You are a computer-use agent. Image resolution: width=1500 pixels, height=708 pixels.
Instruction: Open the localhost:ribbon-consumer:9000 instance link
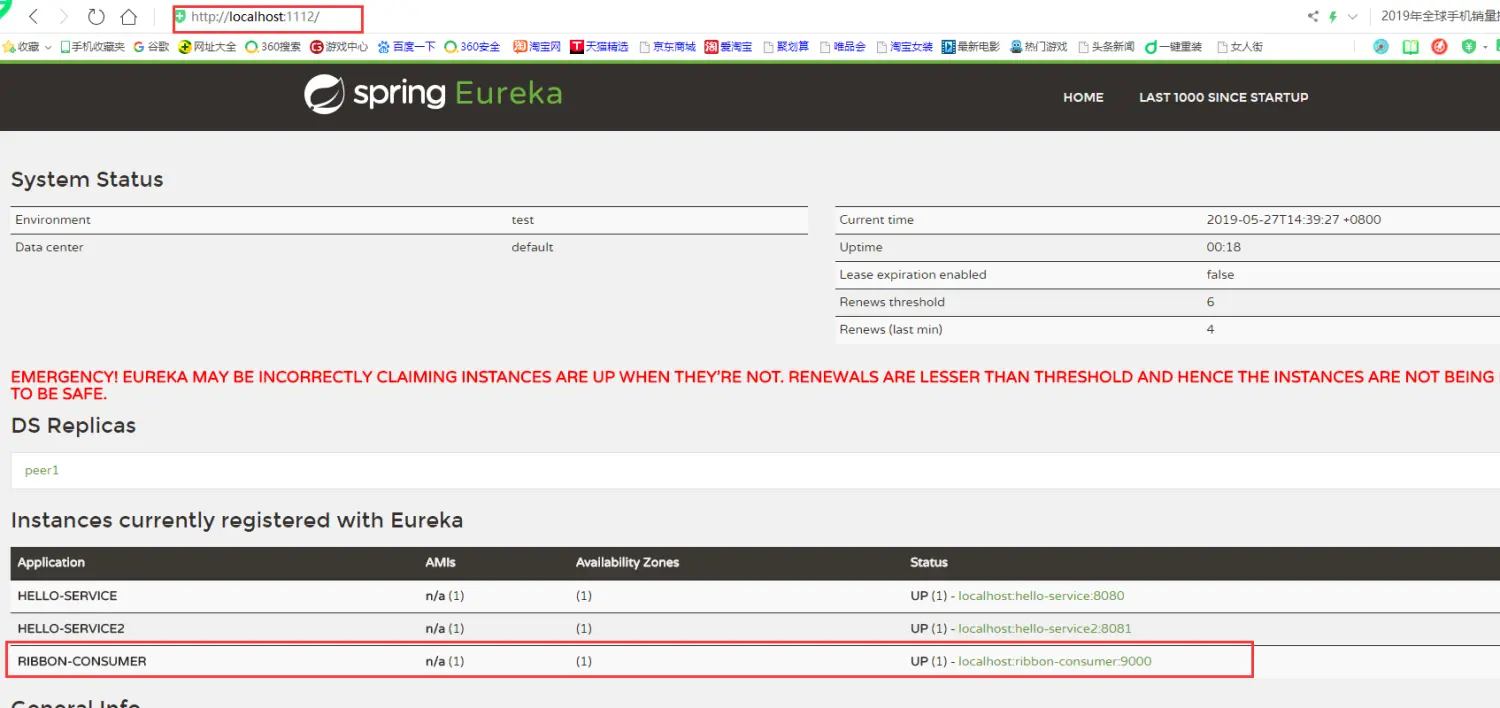pos(1055,661)
